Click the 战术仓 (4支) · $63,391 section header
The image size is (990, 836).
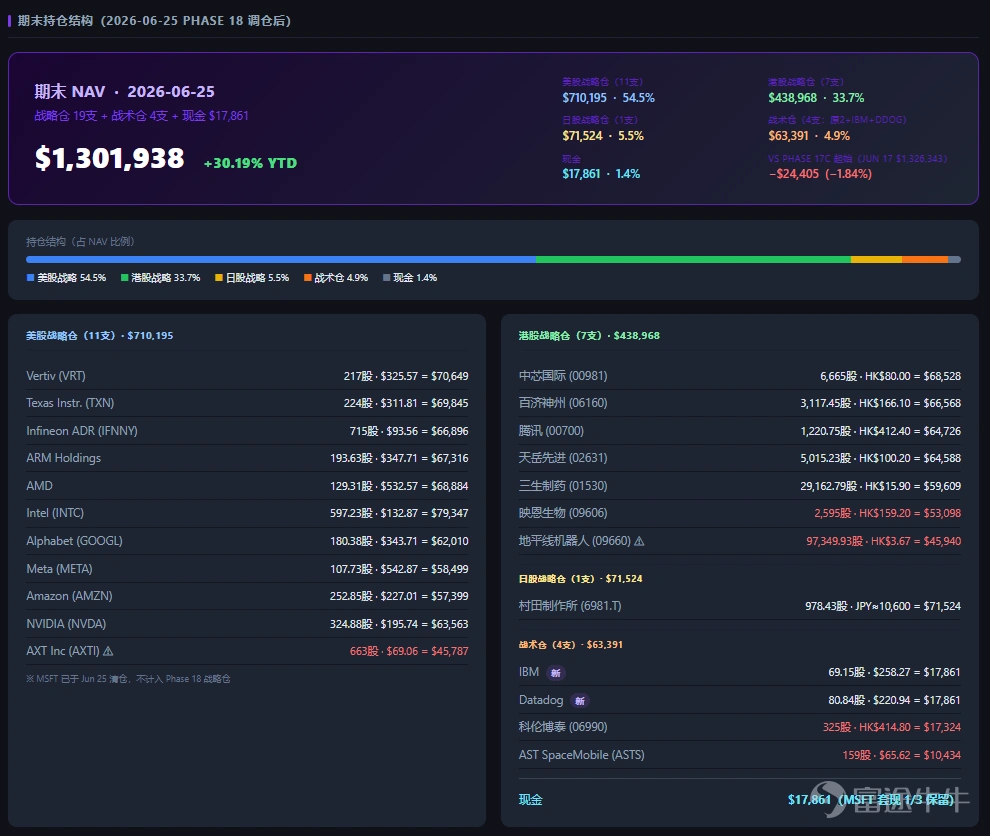click(x=571, y=645)
